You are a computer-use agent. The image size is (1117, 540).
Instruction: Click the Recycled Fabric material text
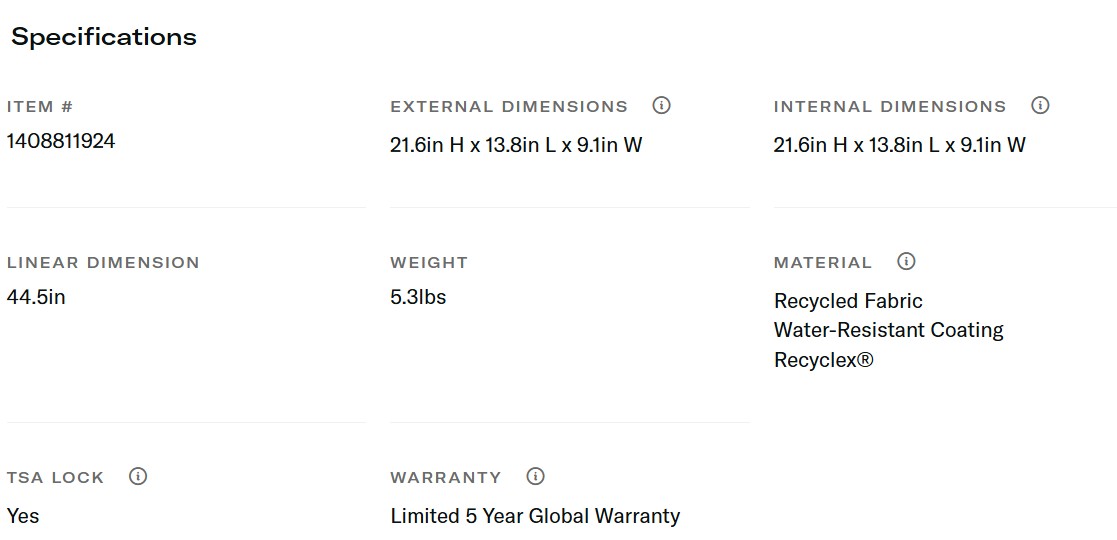(x=848, y=301)
